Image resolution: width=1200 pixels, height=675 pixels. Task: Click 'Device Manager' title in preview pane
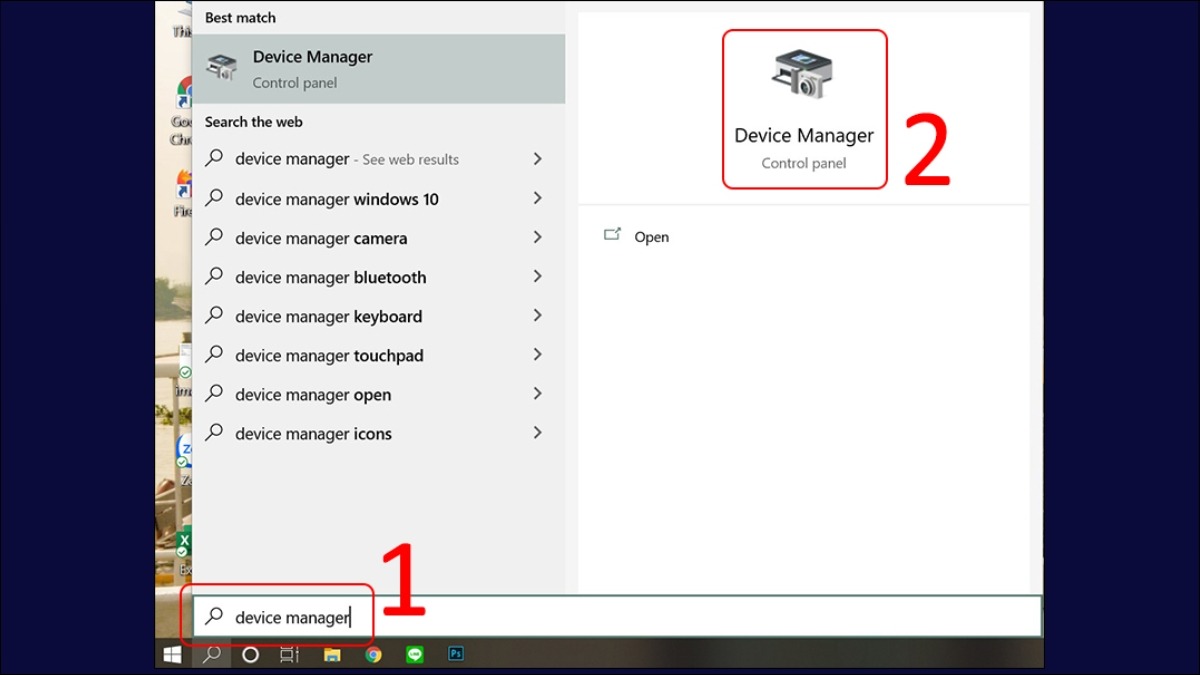click(804, 136)
